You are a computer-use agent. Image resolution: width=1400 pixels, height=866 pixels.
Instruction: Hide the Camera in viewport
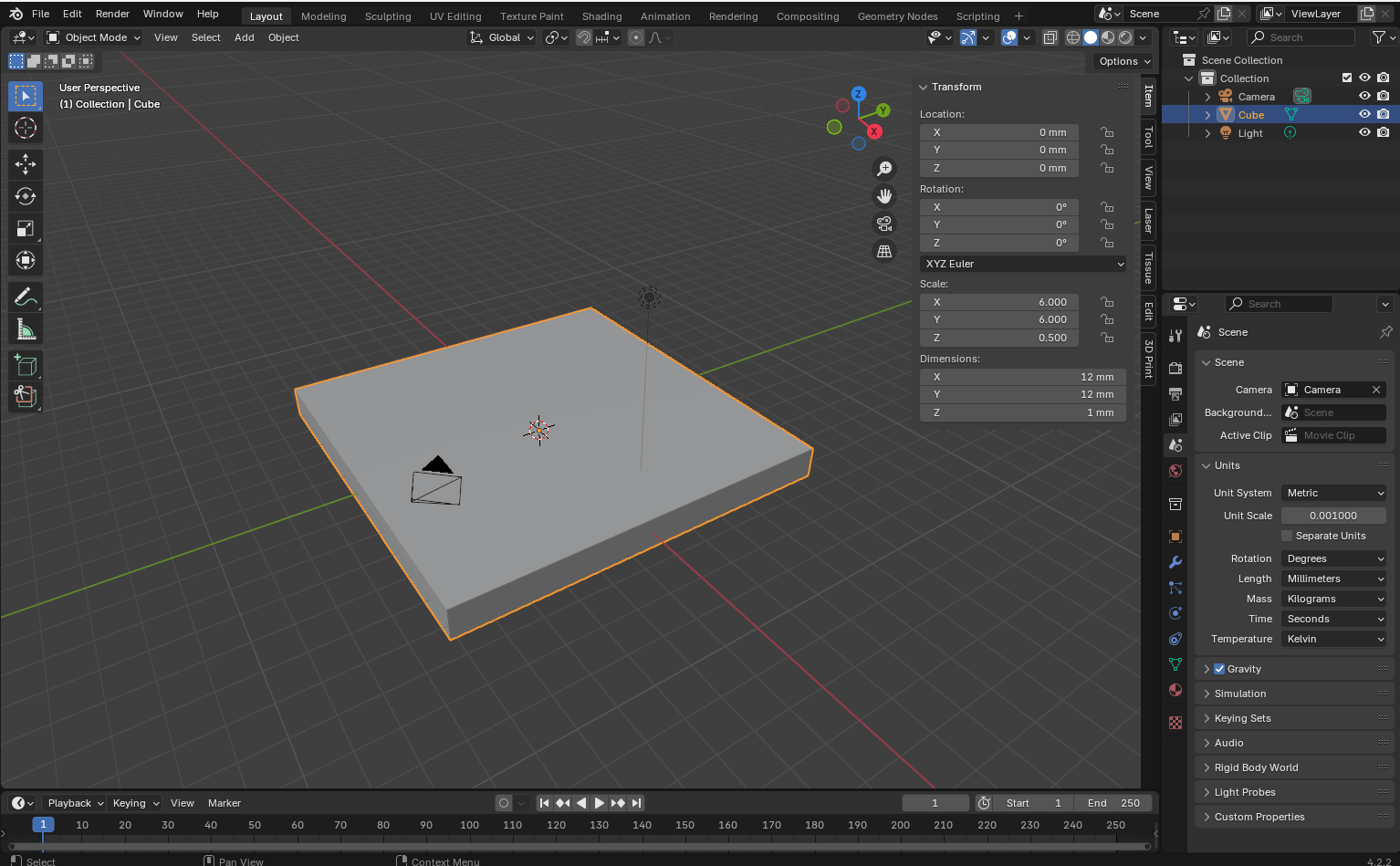click(1364, 96)
